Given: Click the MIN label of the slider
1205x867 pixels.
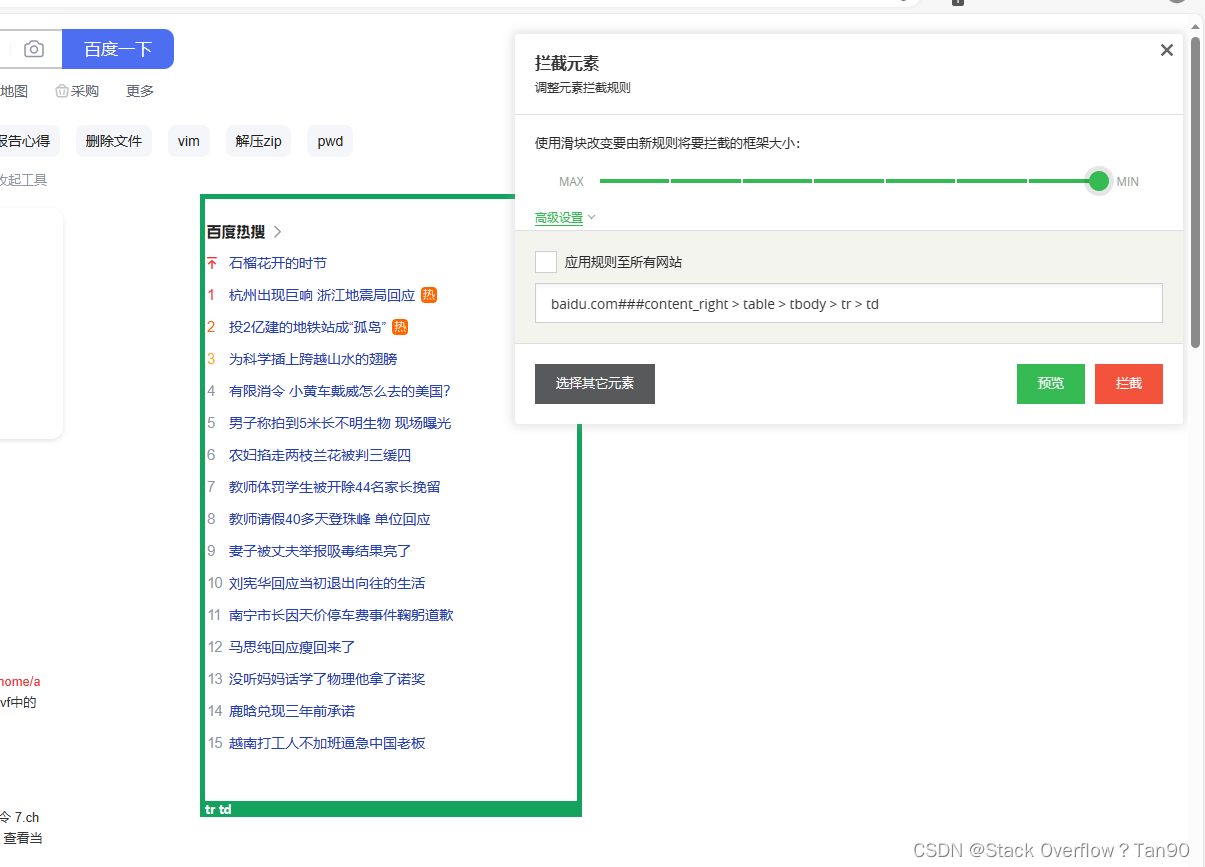Looking at the screenshot, I should click(x=1128, y=182).
